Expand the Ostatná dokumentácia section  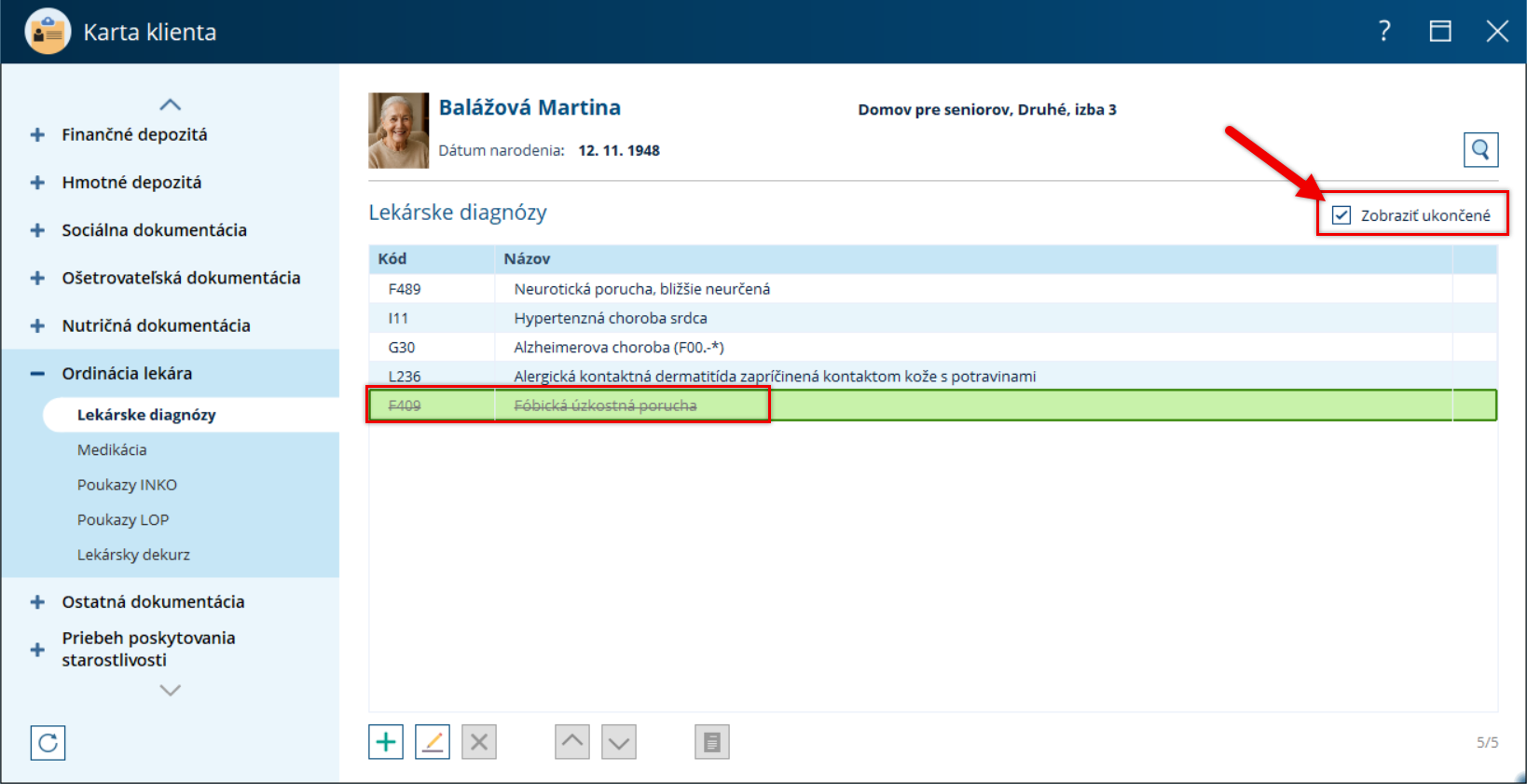37,602
